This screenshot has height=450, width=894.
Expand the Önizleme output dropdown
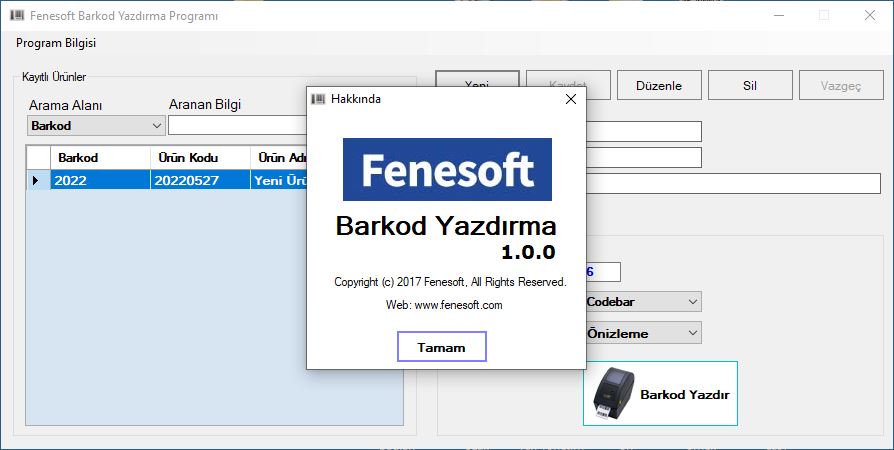point(643,333)
